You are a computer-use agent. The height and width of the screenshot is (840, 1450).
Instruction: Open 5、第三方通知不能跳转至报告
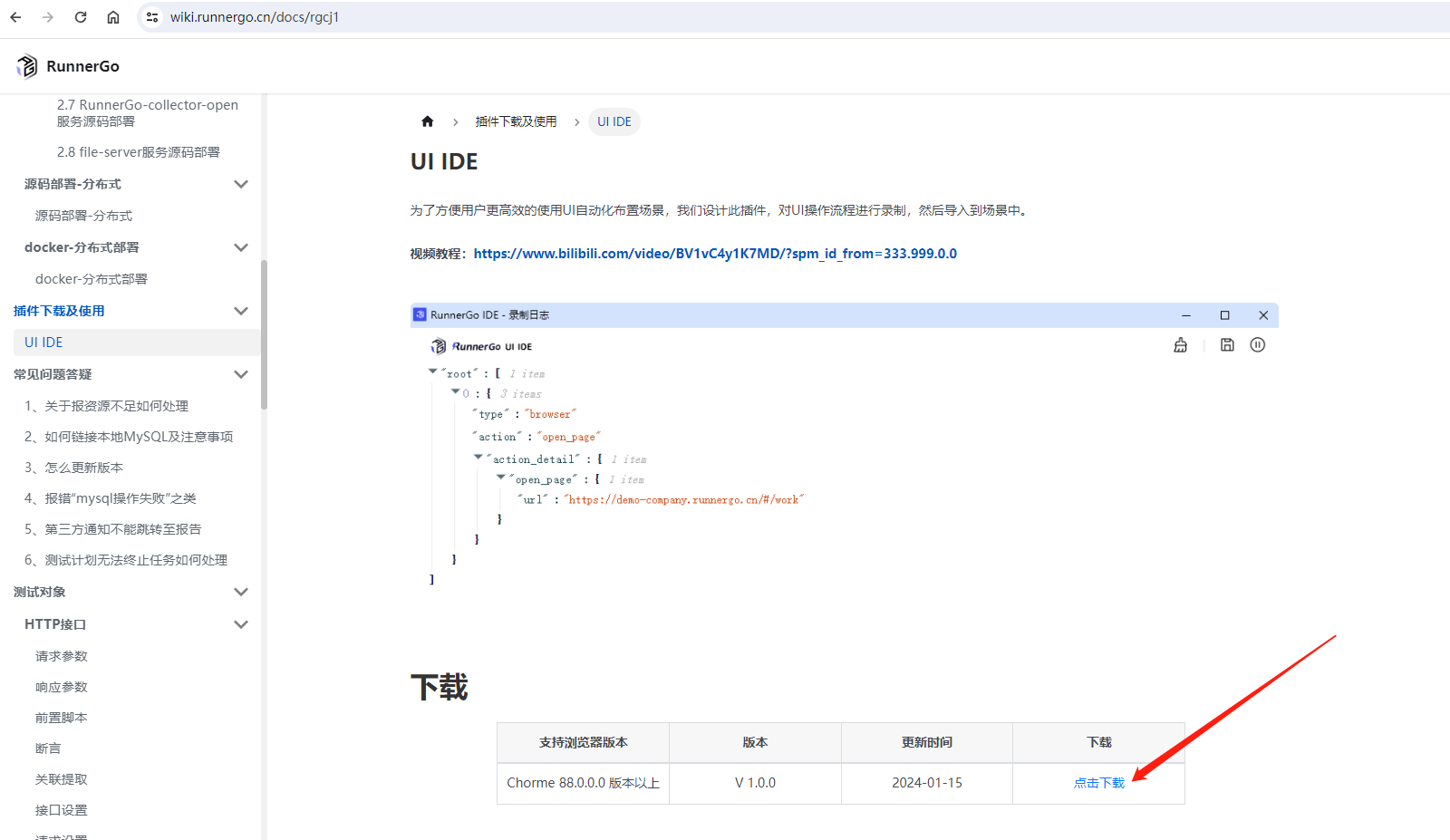(112, 529)
